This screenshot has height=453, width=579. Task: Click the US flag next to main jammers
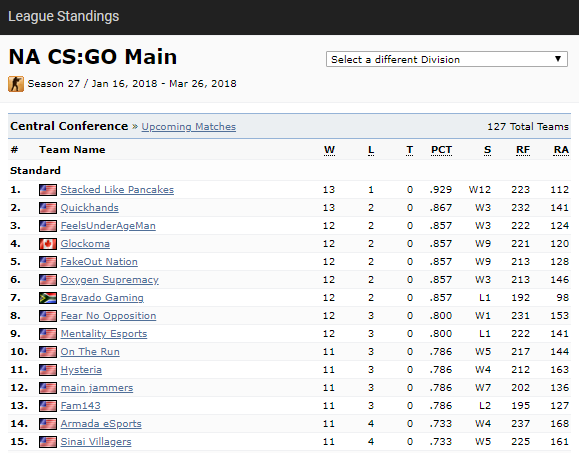[x=48, y=388]
